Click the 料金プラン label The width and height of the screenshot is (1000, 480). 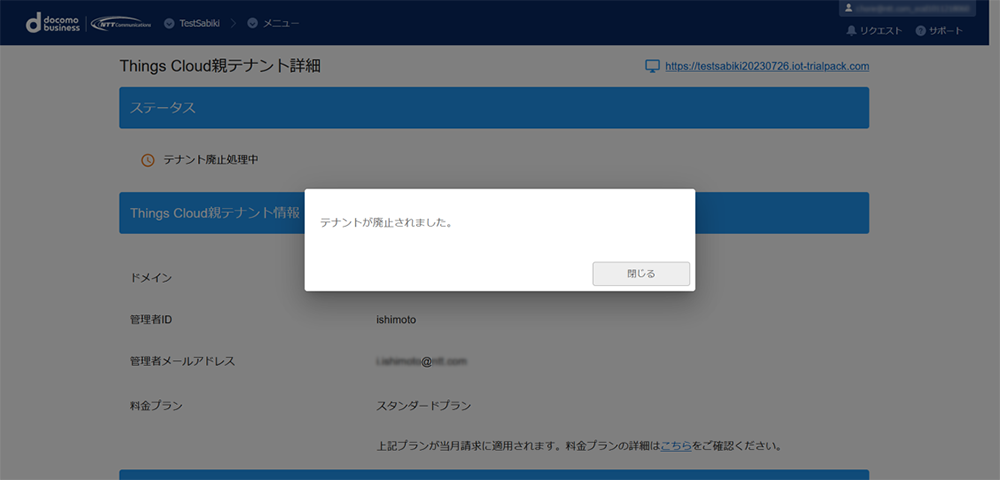pos(156,405)
